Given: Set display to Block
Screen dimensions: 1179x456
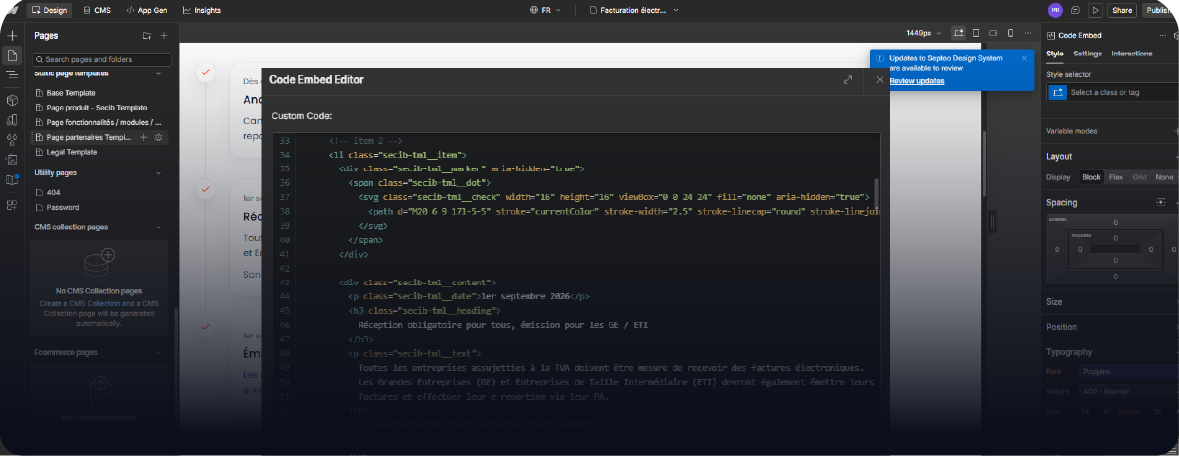Looking at the screenshot, I should click(x=1091, y=177).
